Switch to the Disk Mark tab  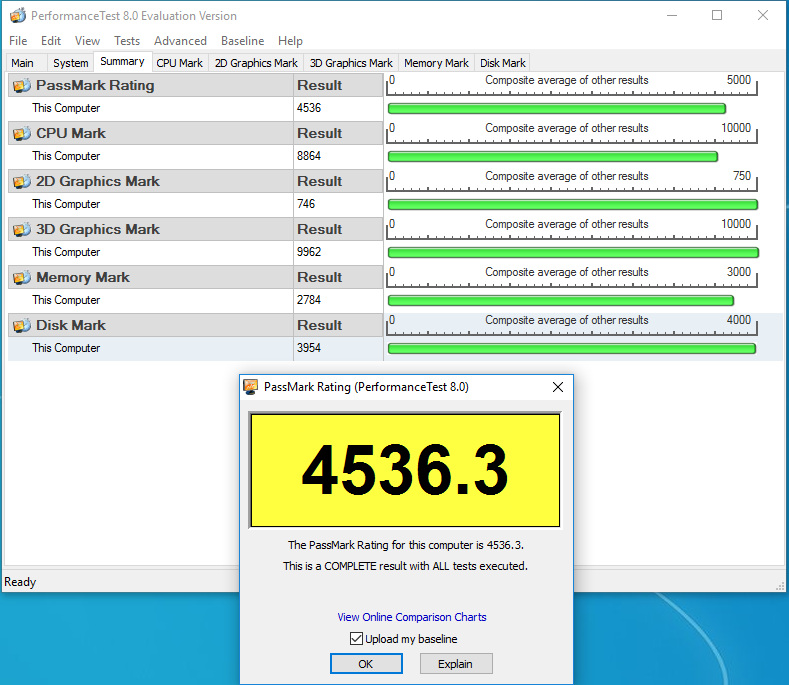pos(503,63)
